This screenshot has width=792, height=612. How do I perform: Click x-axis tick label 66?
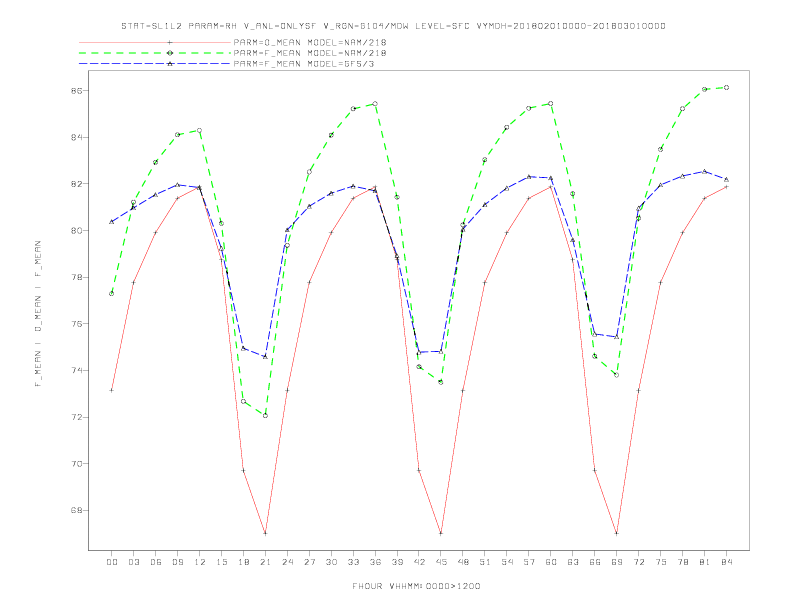(x=595, y=562)
